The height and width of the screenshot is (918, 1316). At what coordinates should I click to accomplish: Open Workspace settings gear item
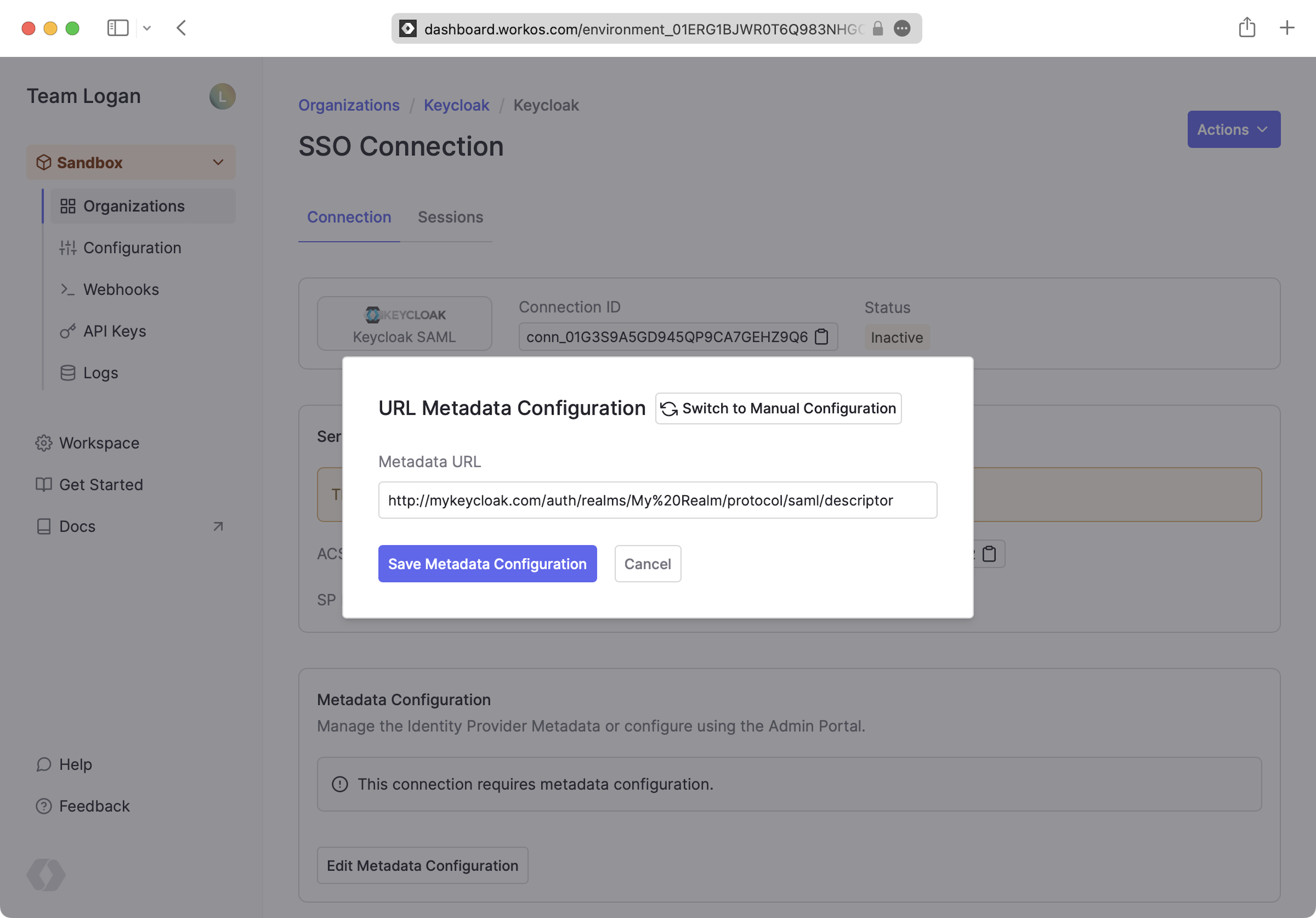[x=99, y=443]
